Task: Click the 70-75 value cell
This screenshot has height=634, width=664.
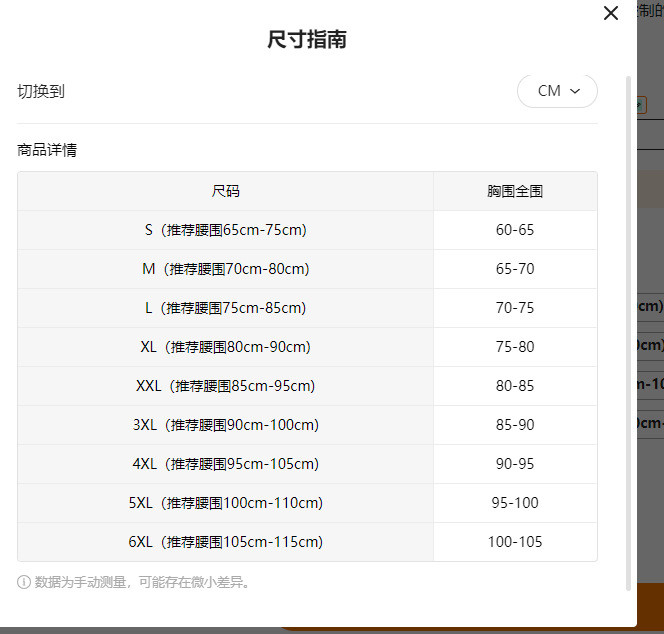Action: point(515,308)
